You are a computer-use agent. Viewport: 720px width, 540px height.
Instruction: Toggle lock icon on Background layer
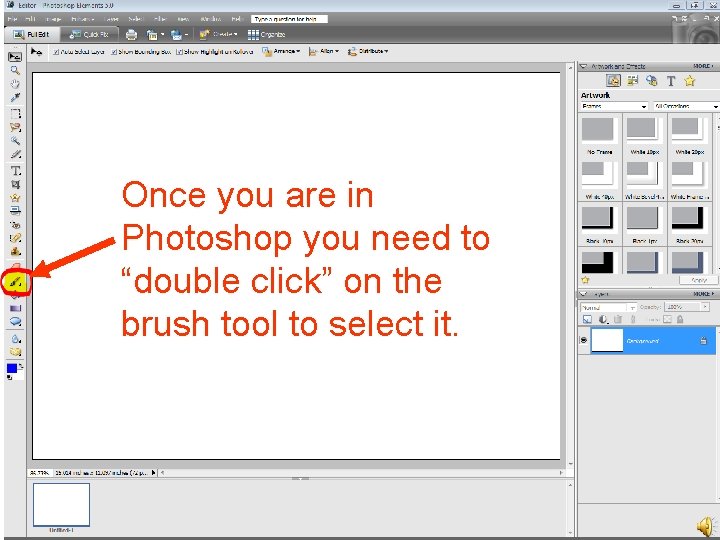pos(703,341)
